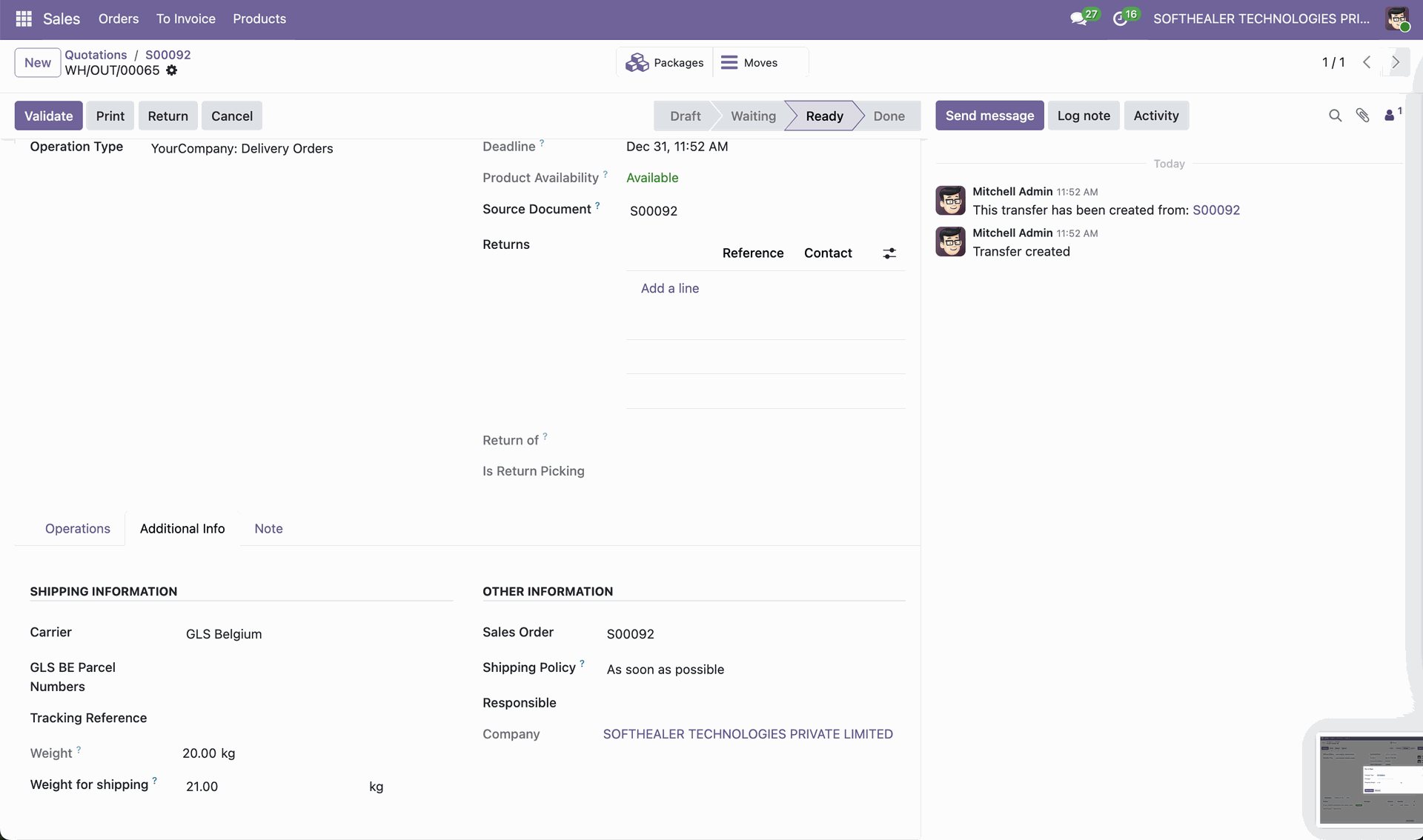Open the conversations message icon
1423x840 pixels.
pyautogui.click(x=1078, y=19)
